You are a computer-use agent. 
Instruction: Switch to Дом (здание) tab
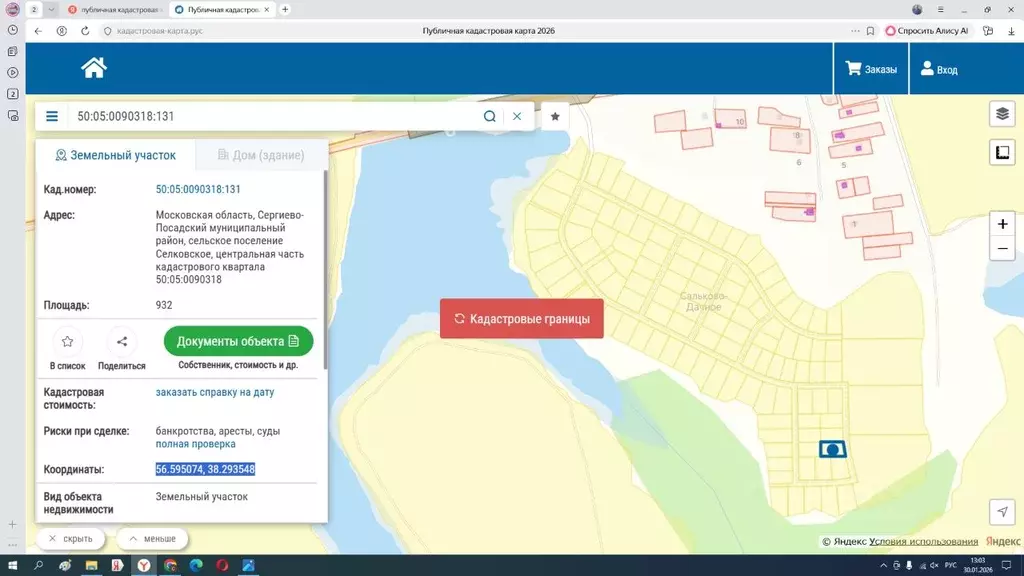(261, 156)
